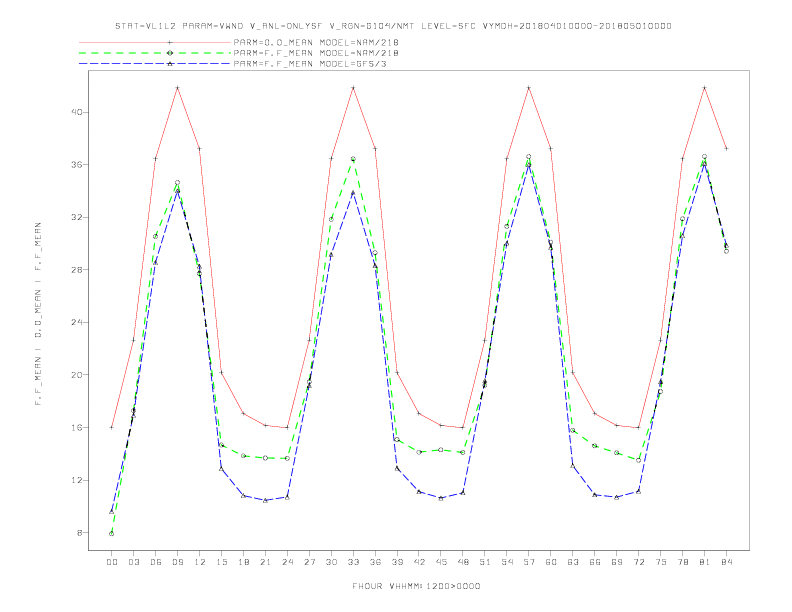Select legend entry PARM=F.F_MEAN MODEL=GFS/3
The image size is (792, 612).
(310, 64)
